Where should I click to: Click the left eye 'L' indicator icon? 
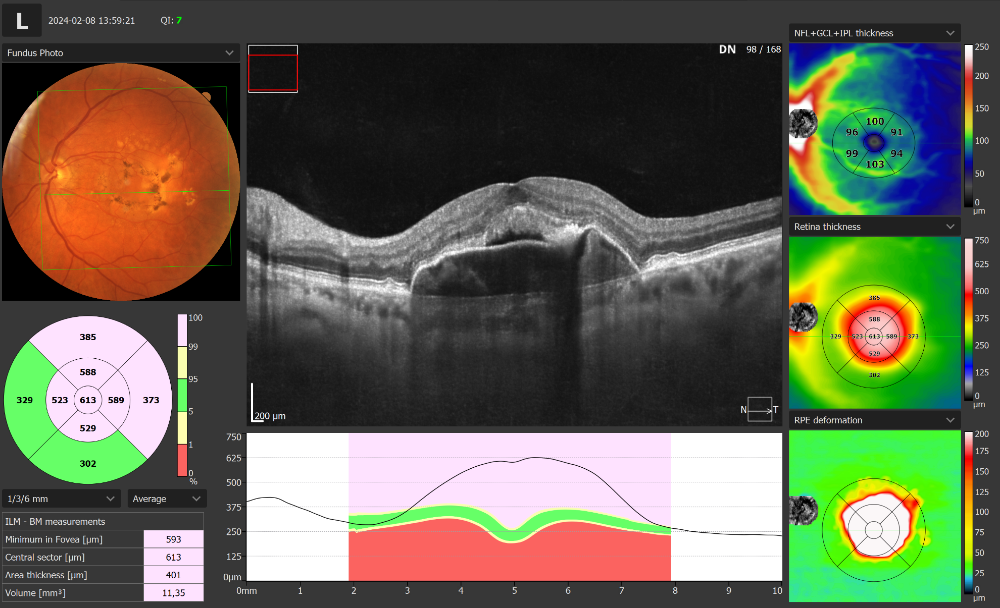pos(22,19)
